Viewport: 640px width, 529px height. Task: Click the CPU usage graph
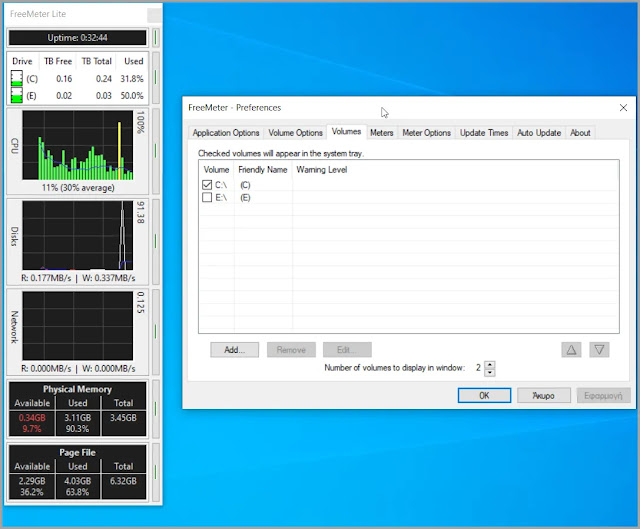tap(78, 145)
